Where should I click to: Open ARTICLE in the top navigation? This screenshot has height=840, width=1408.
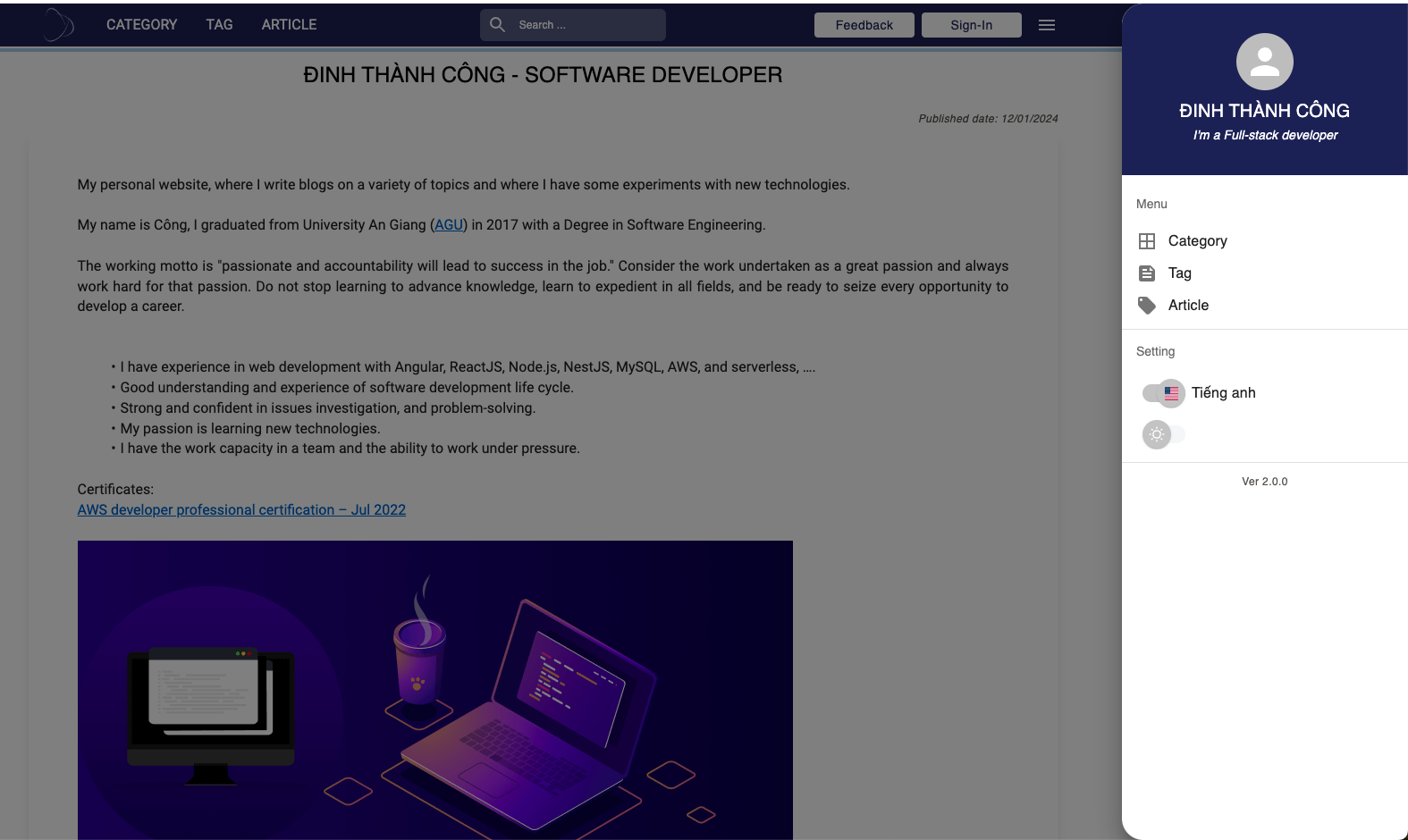pos(289,25)
